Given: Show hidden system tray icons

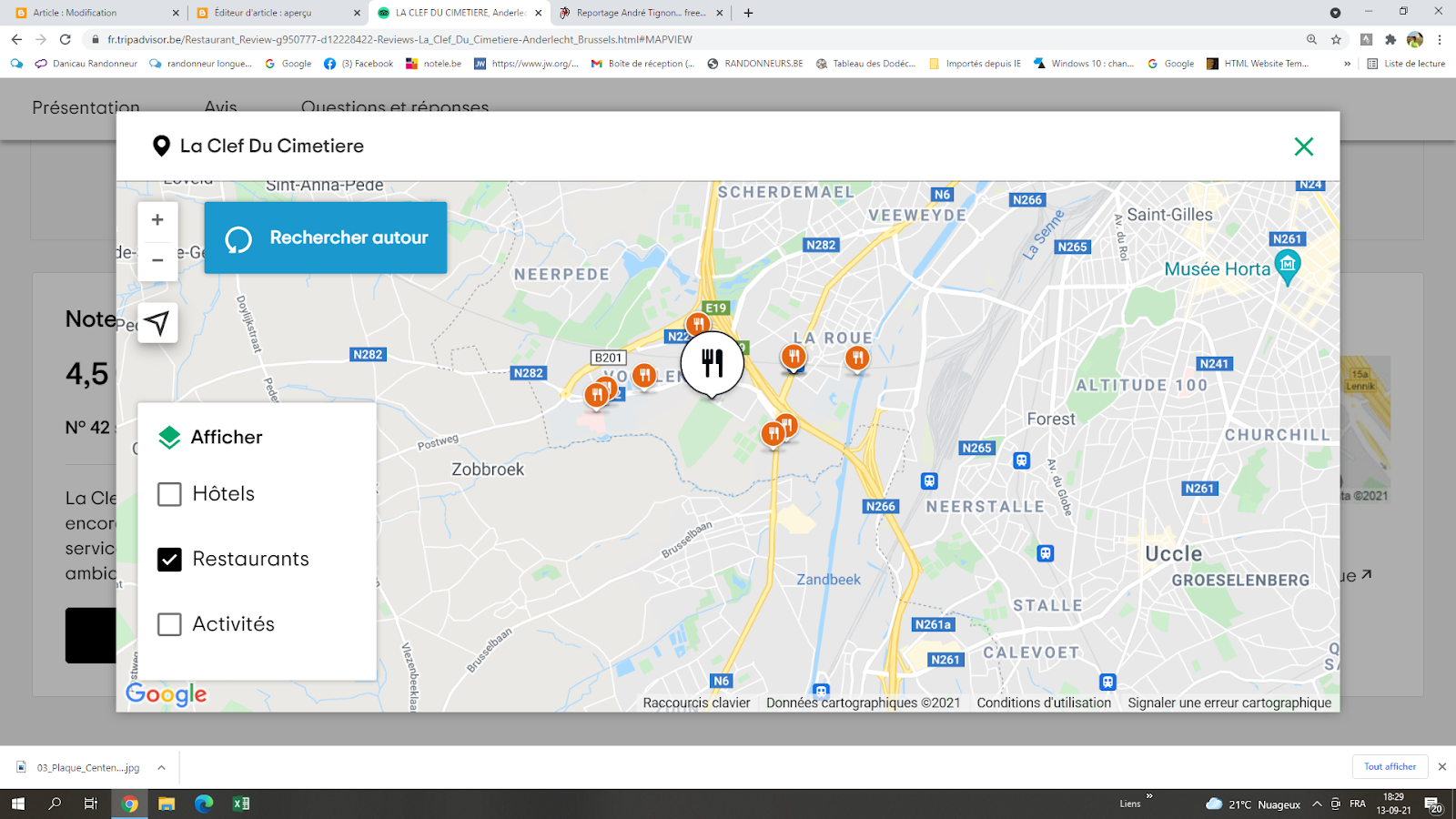Looking at the screenshot, I should [x=1316, y=804].
